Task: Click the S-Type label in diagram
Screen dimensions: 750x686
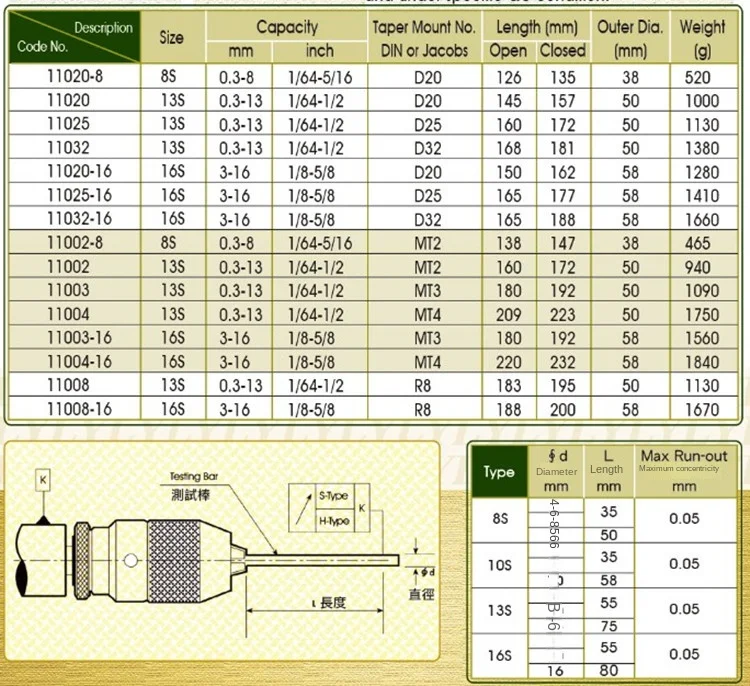Action: point(334,496)
